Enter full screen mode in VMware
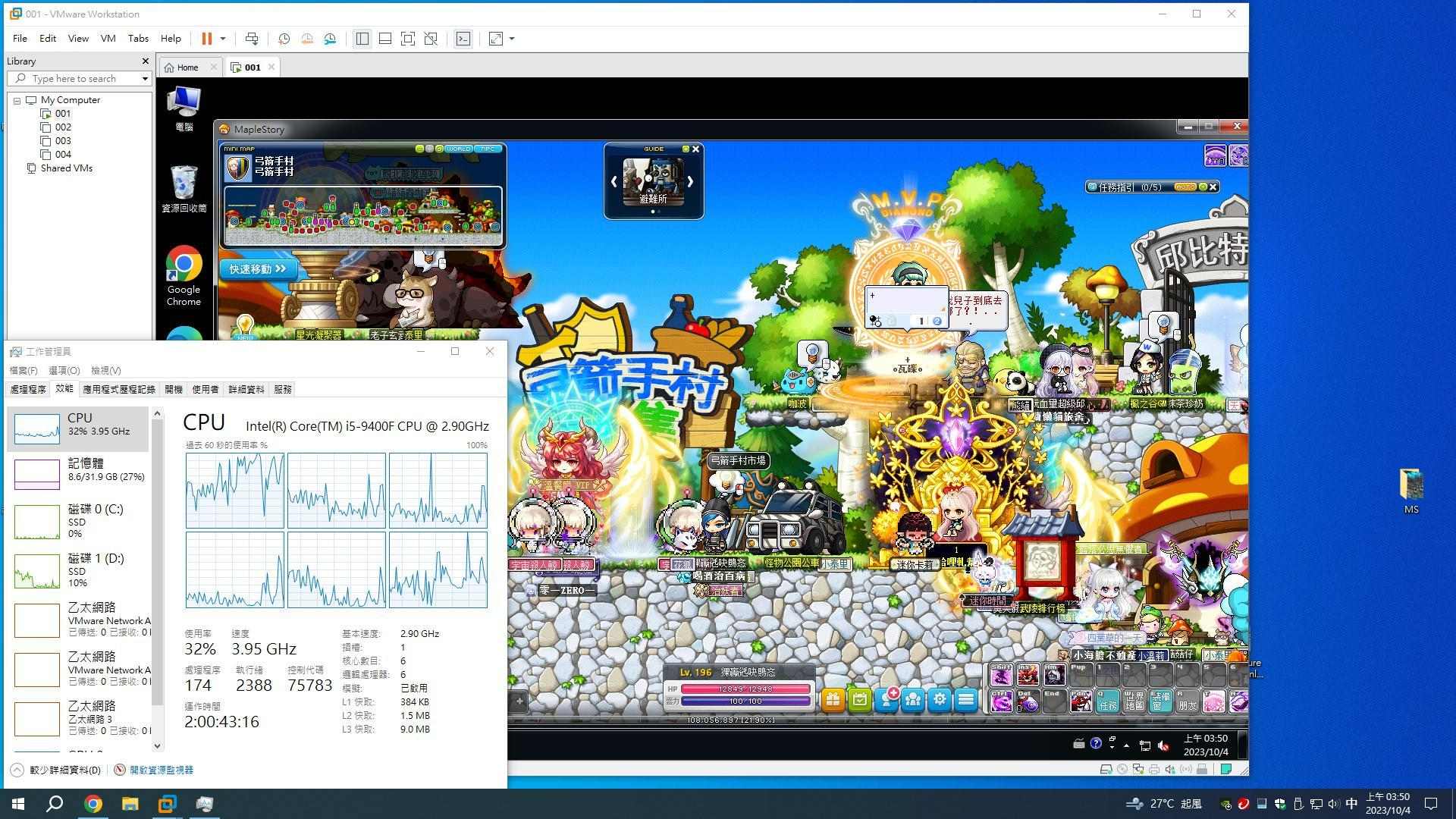The height and width of the screenshot is (819, 1456). pyautogui.click(x=408, y=39)
